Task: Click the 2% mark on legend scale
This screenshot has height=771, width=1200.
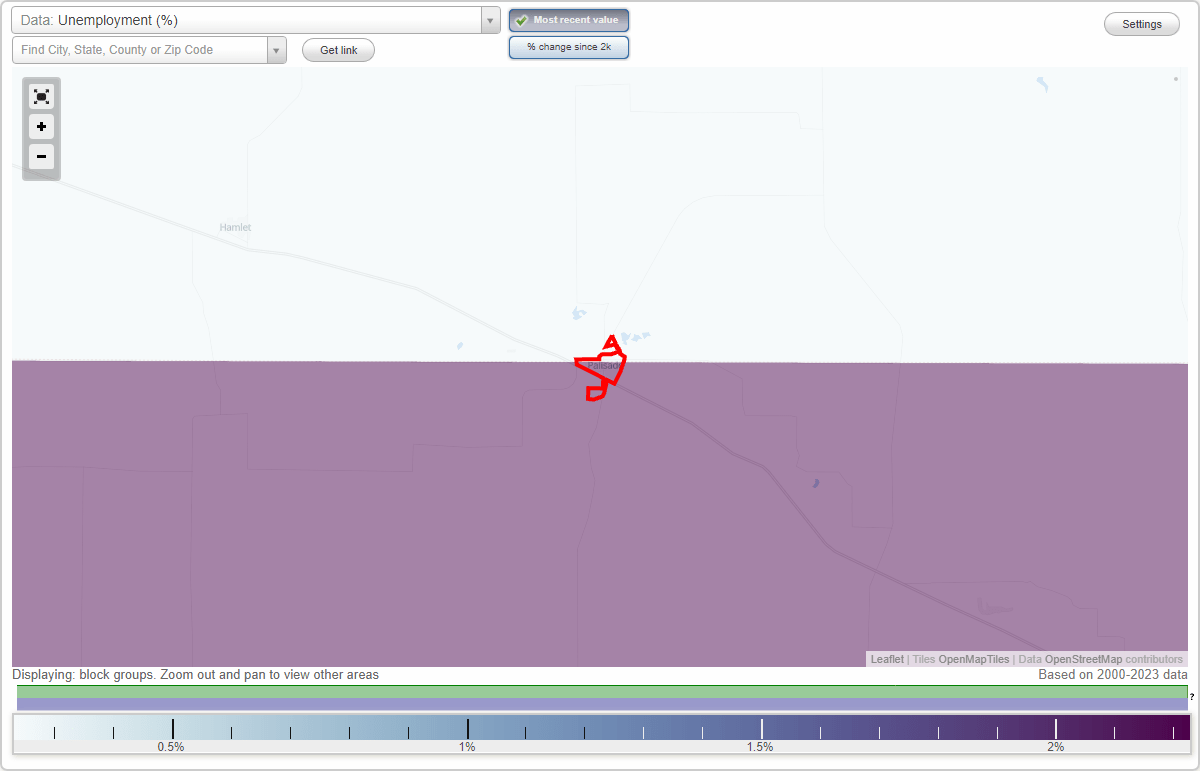Action: click(x=1056, y=747)
